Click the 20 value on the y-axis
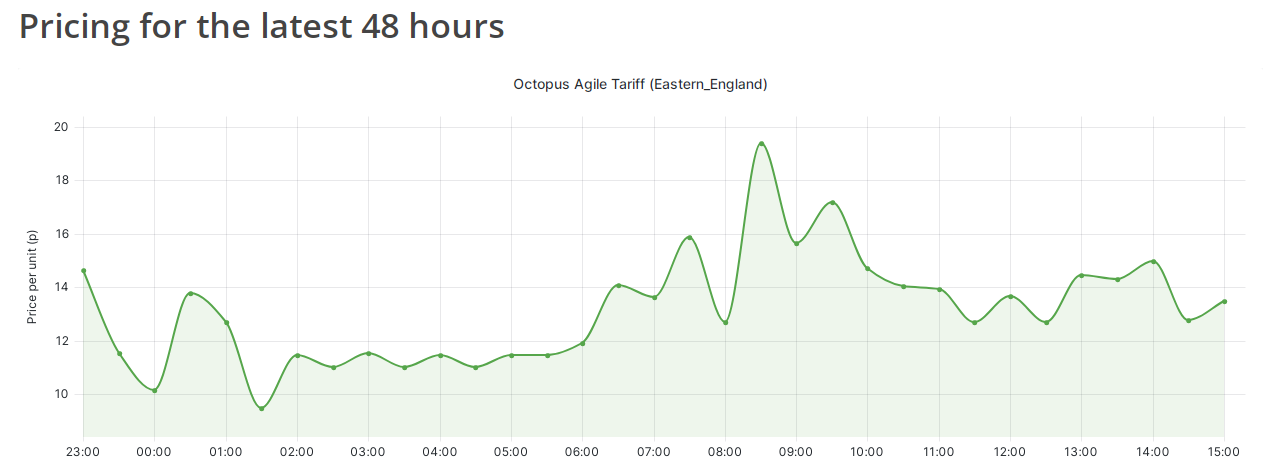Viewport: 1269px width, 463px height. coord(61,127)
